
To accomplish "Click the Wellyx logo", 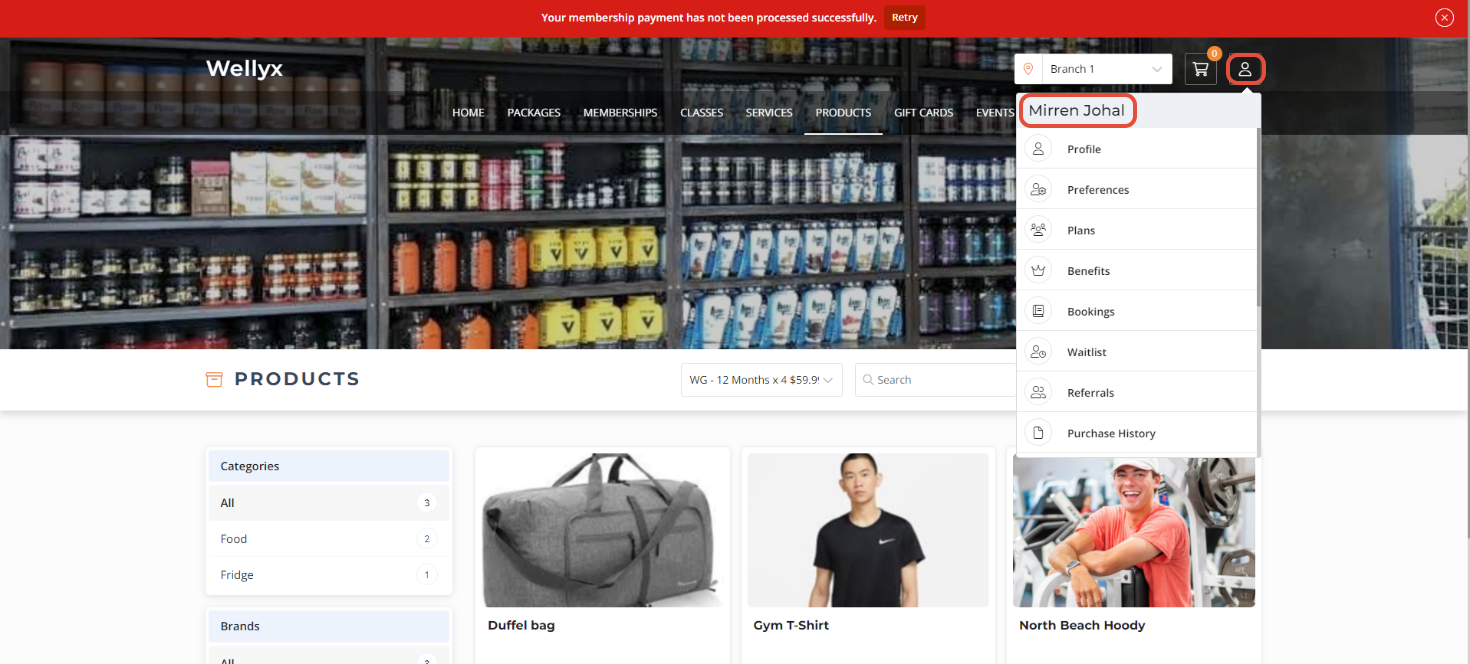I will pos(244,68).
